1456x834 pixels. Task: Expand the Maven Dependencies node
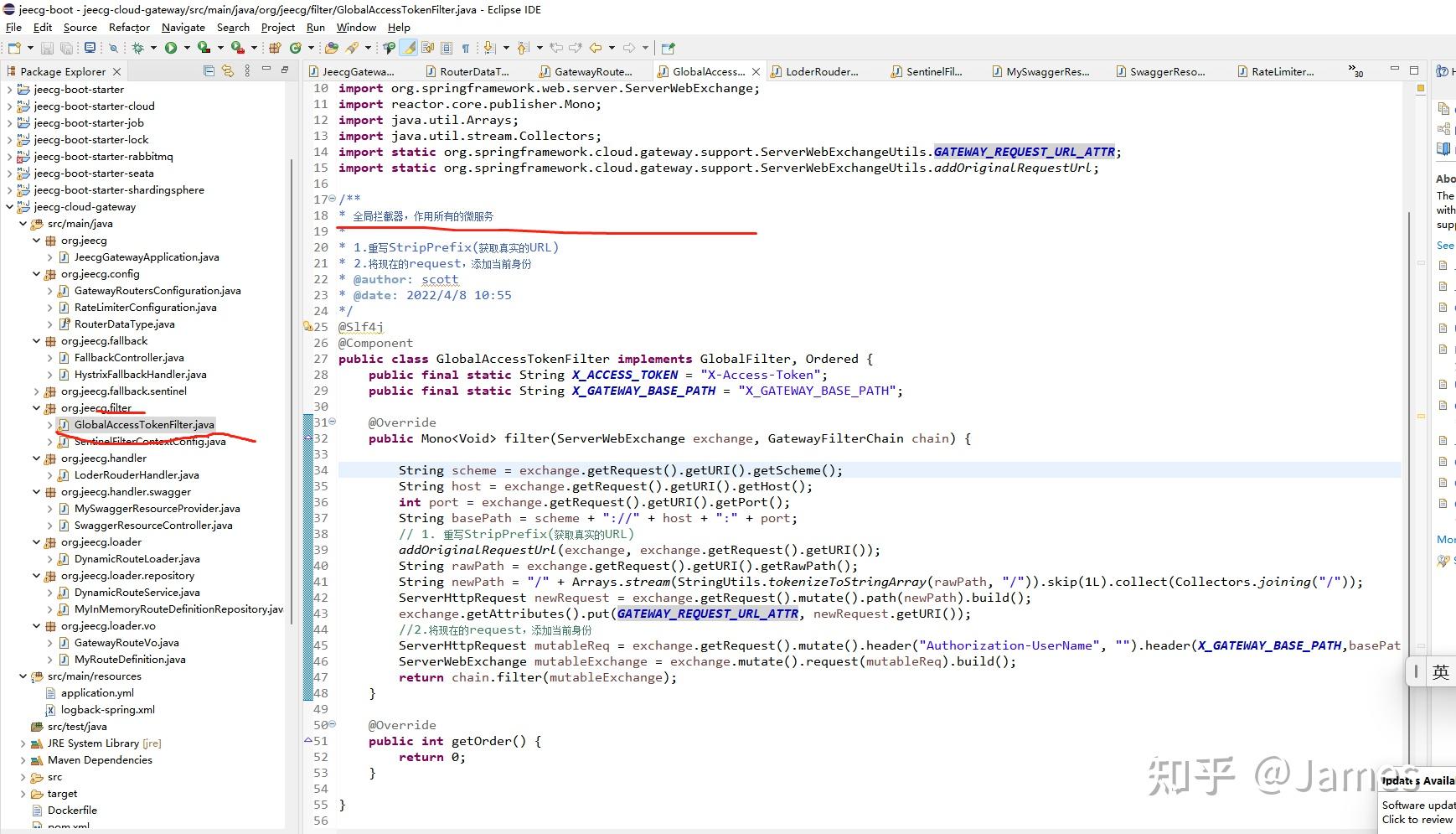click(x=23, y=760)
